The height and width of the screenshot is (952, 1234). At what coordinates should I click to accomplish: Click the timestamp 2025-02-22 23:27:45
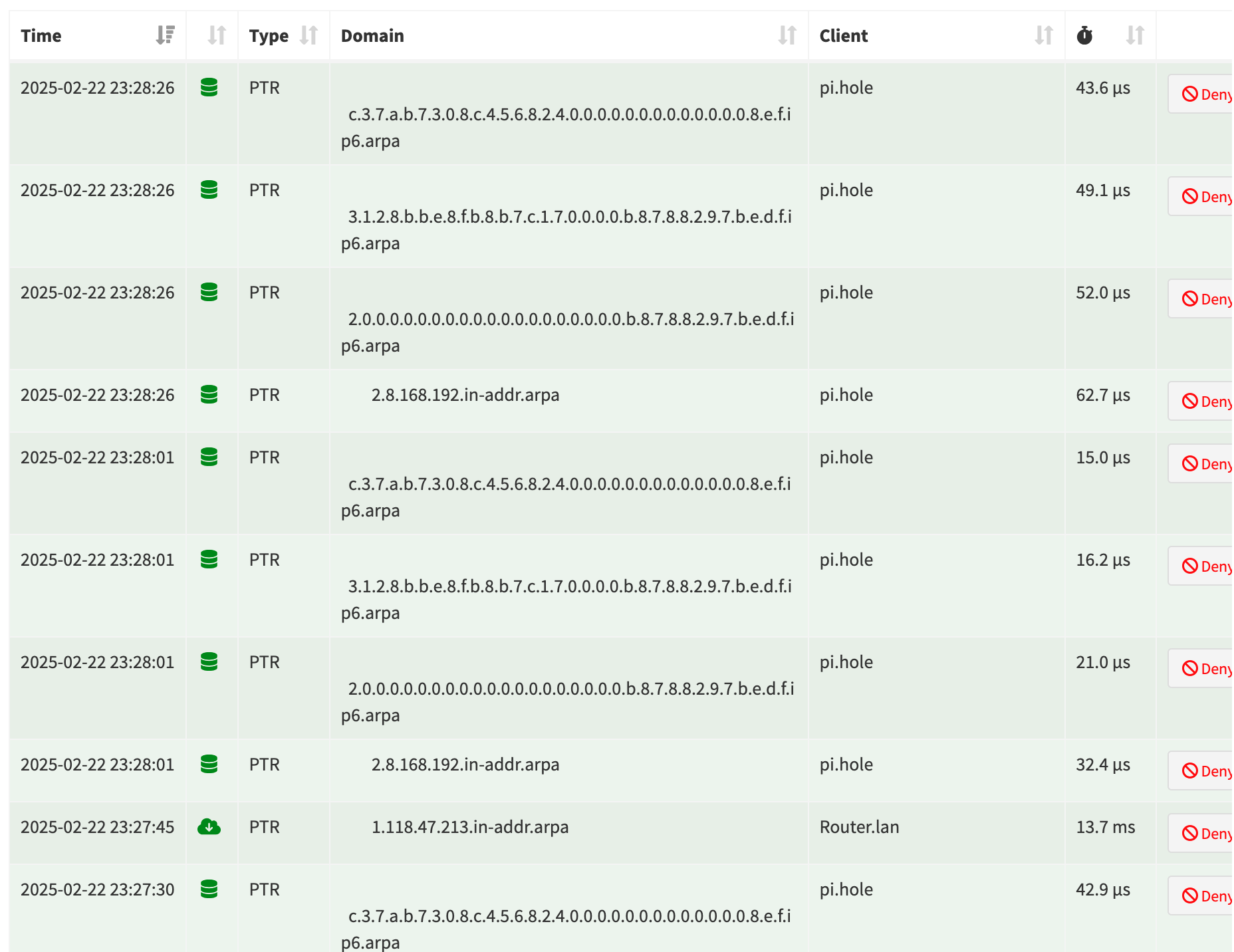(98, 827)
